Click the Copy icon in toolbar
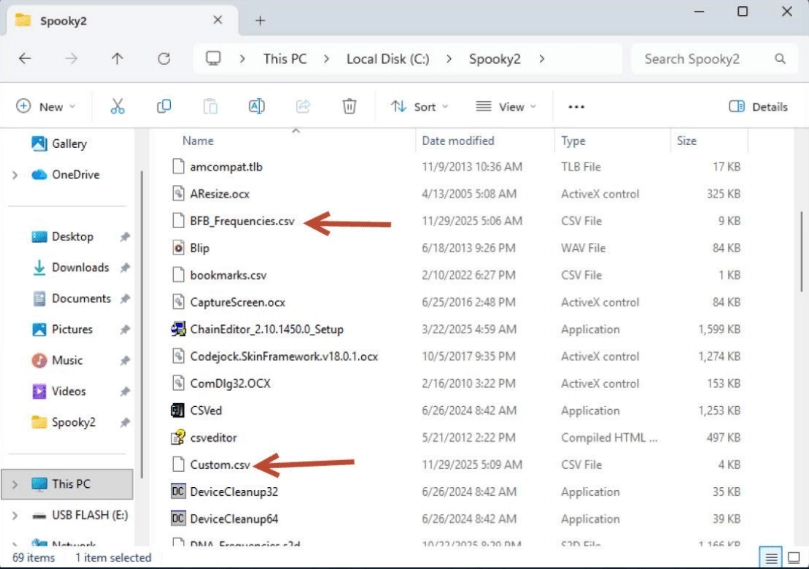Viewport: 809px width, 569px height. (x=164, y=106)
